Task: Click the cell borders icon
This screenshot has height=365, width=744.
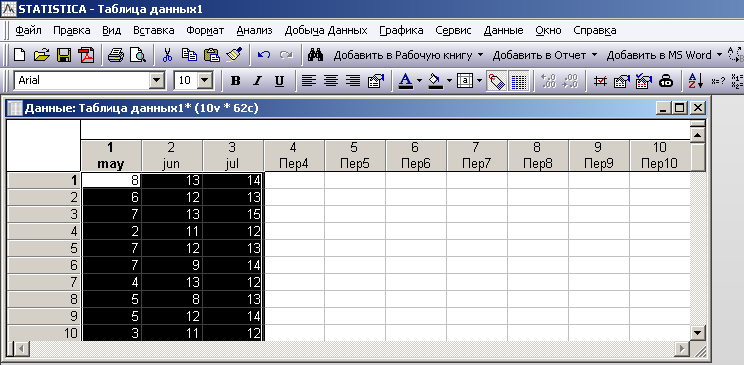Action: tap(465, 81)
